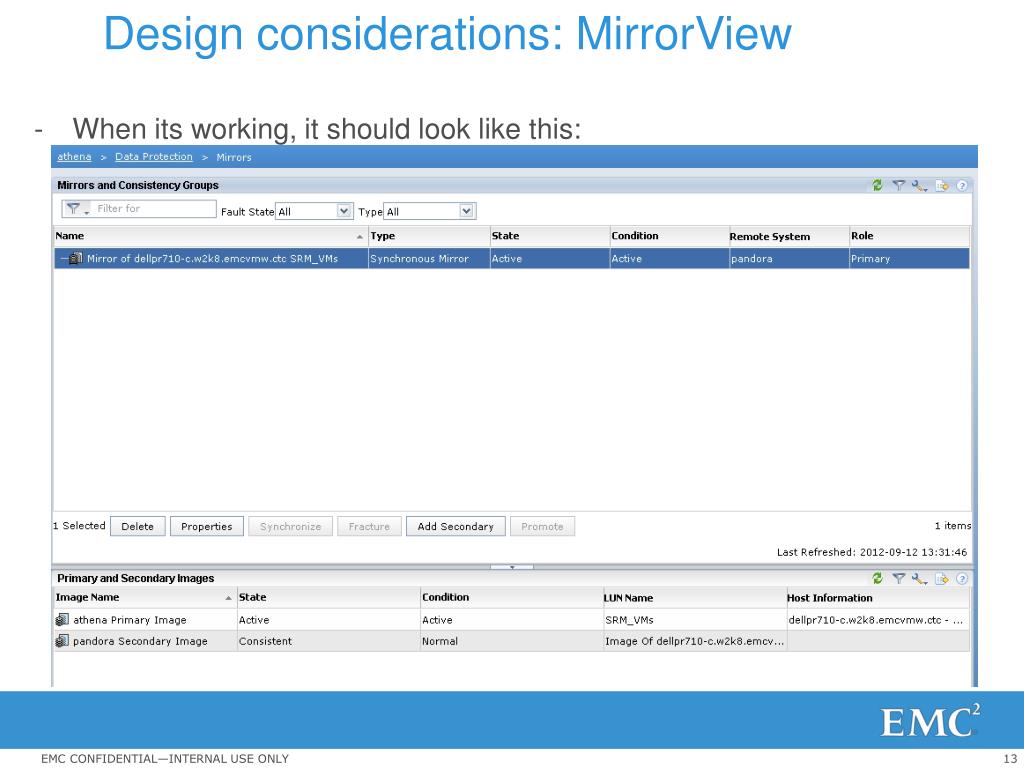Click the mirror icon beside Mirror of dellpr710-c
This screenshot has width=1024, height=768.
tap(76, 259)
